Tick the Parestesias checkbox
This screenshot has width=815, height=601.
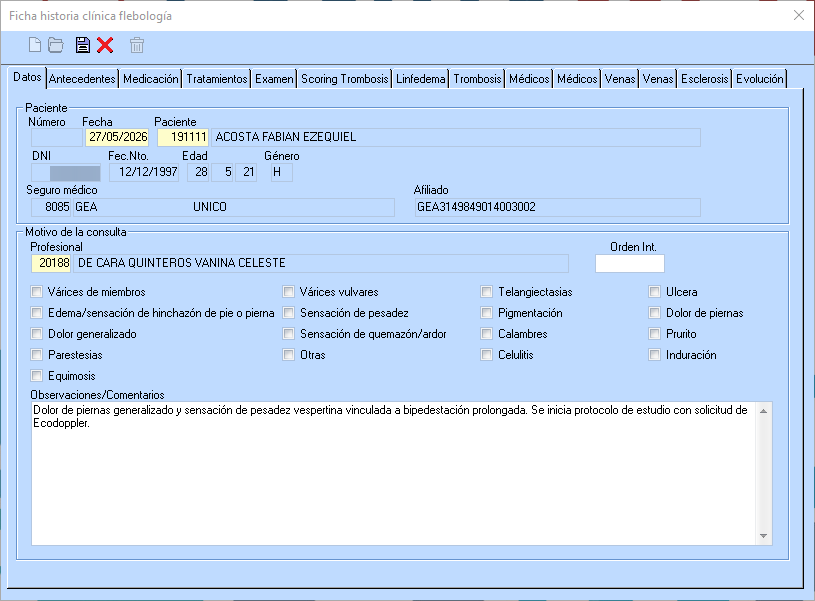(36, 355)
